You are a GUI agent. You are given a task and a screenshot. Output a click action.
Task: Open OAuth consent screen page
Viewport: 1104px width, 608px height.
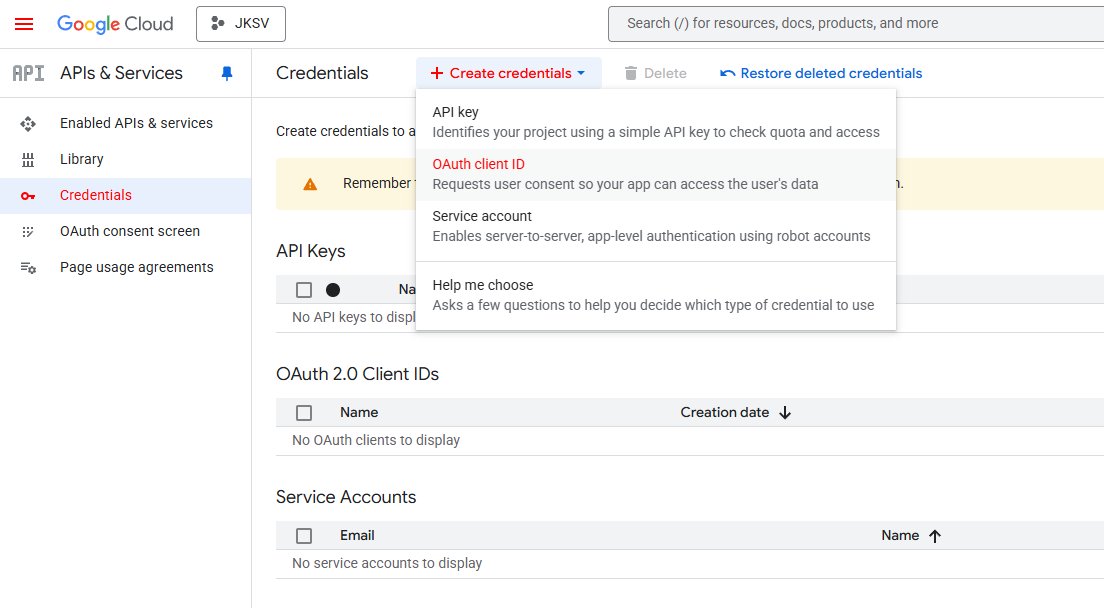pyautogui.click(x=130, y=231)
